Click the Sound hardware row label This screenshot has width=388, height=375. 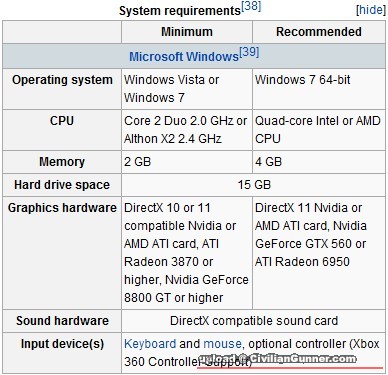pyautogui.click(x=62, y=321)
